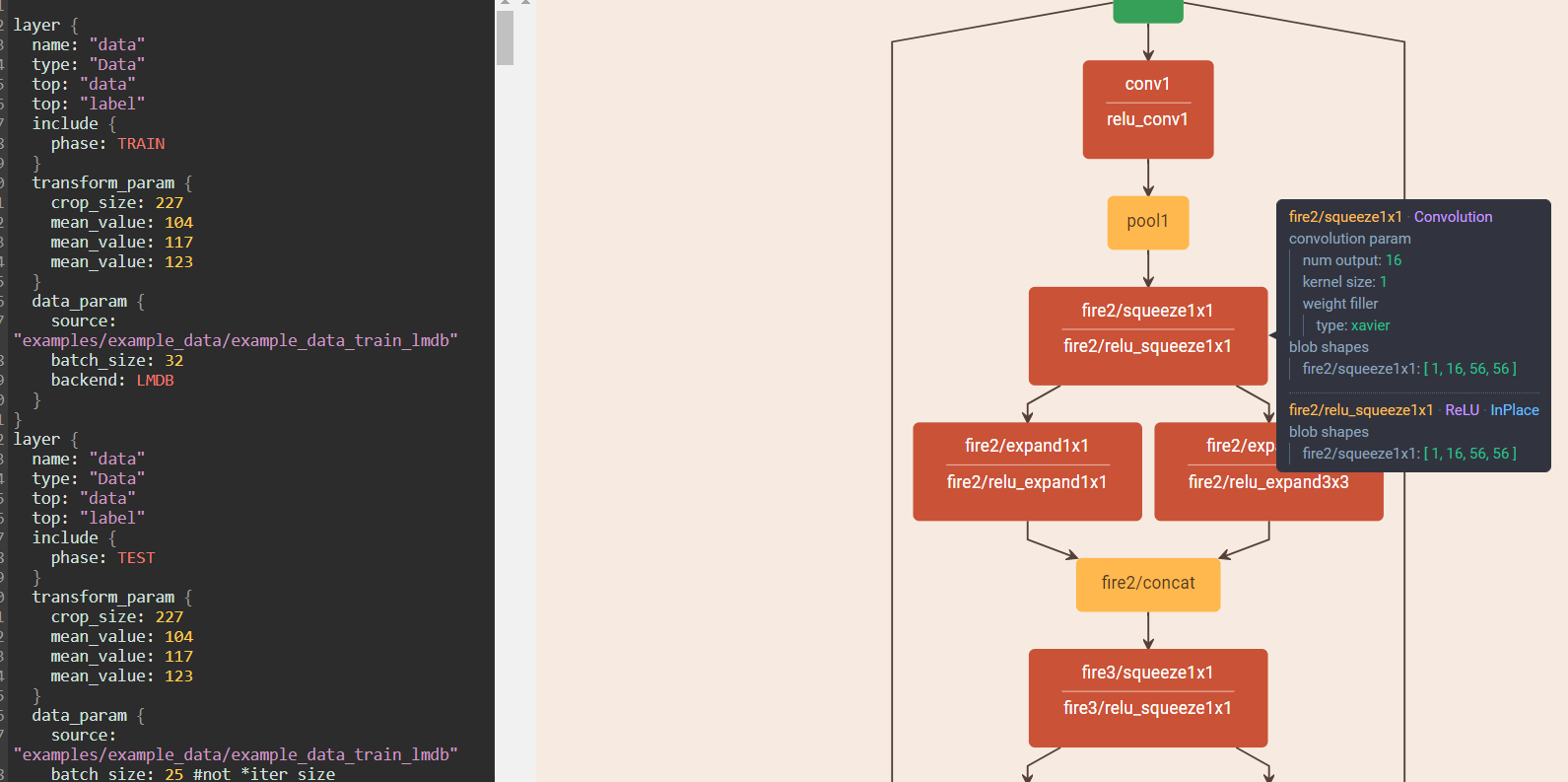Click 'mean_value: 117' in the TEST layer
Viewport: 1568px width, 782px height.
[x=121, y=657]
